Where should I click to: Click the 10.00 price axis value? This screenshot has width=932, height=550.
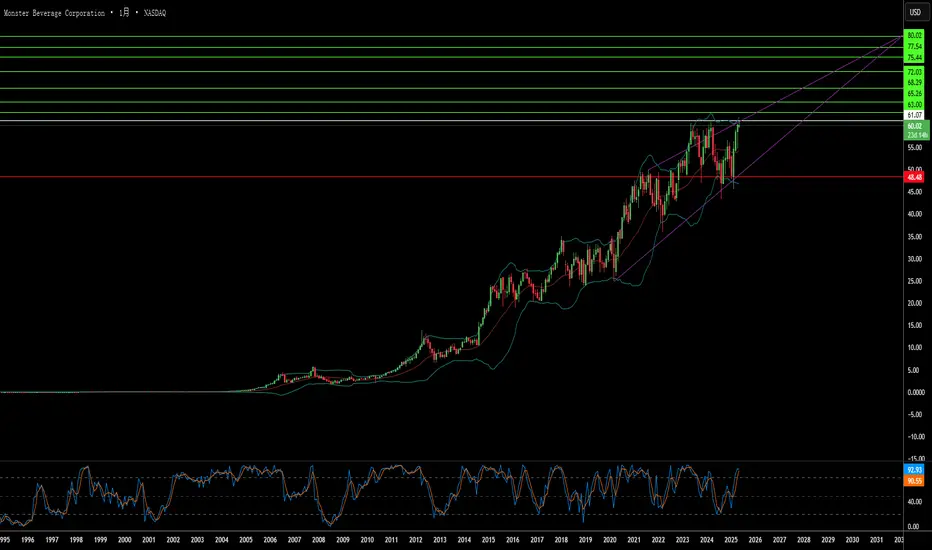[915, 348]
